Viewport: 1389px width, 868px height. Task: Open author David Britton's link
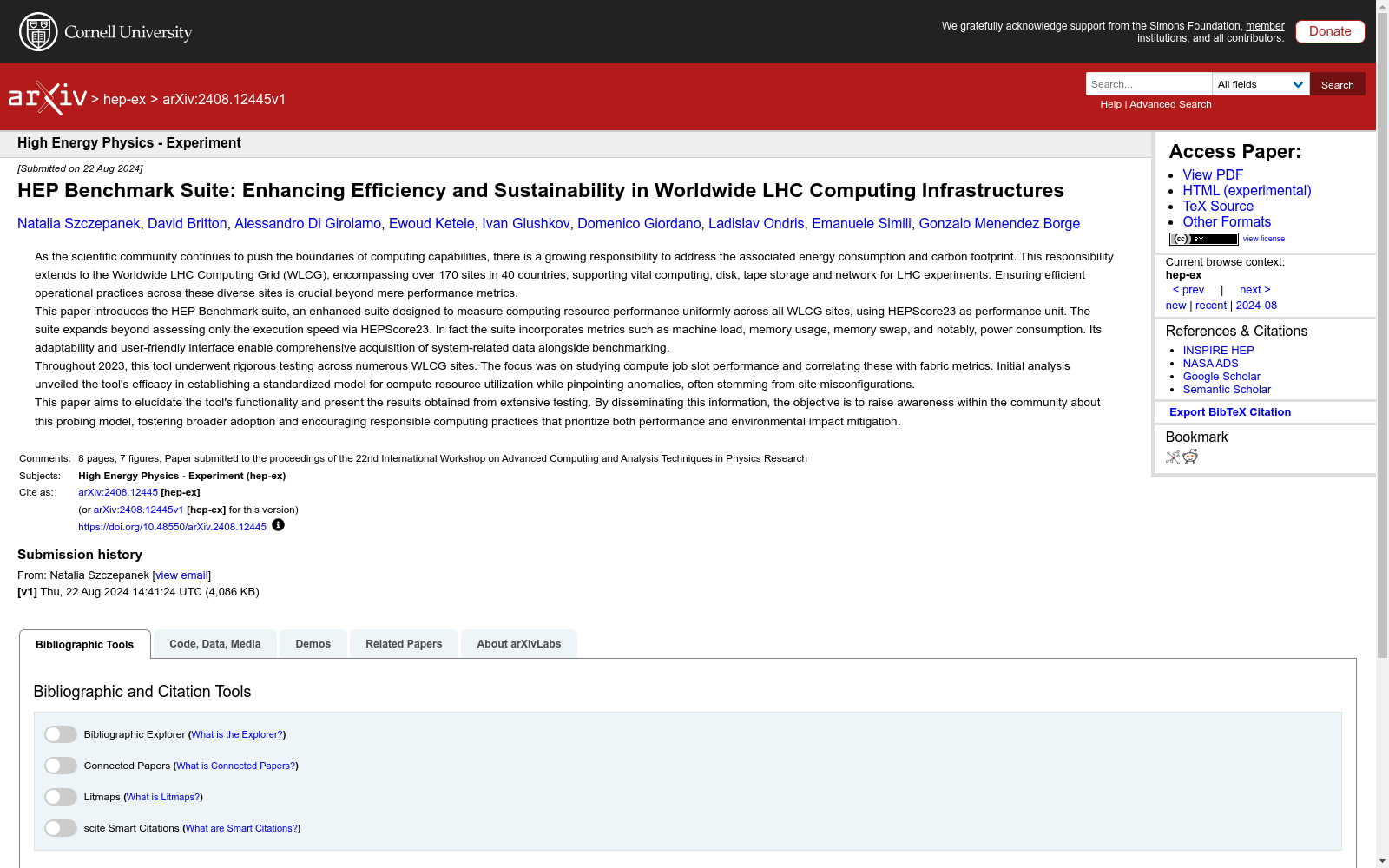tap(188, 224)
